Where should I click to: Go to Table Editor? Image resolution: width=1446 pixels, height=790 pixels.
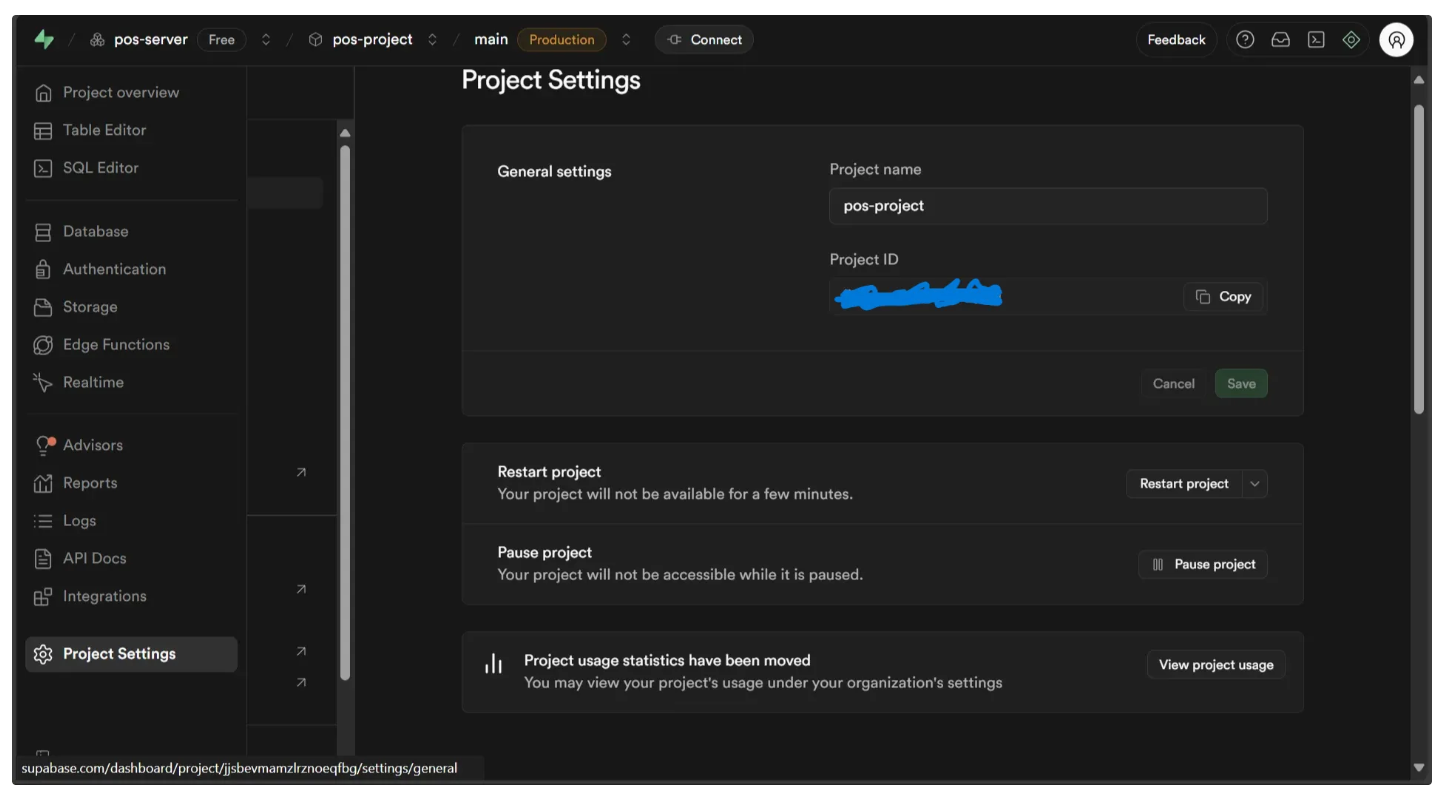click(x=104, y=130)
